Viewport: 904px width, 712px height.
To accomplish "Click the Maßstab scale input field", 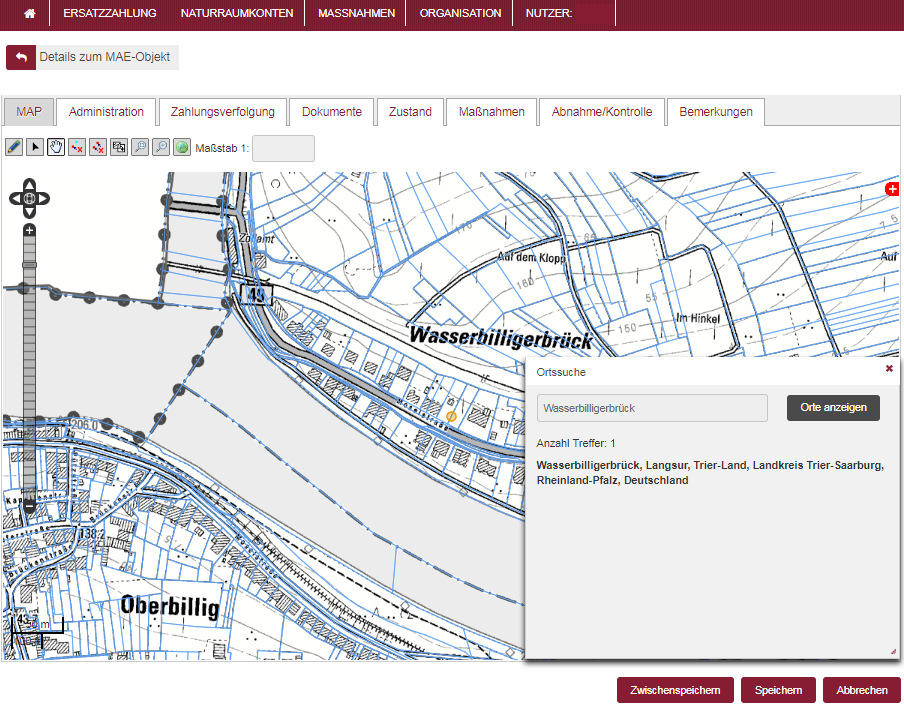I will (283, 148).
